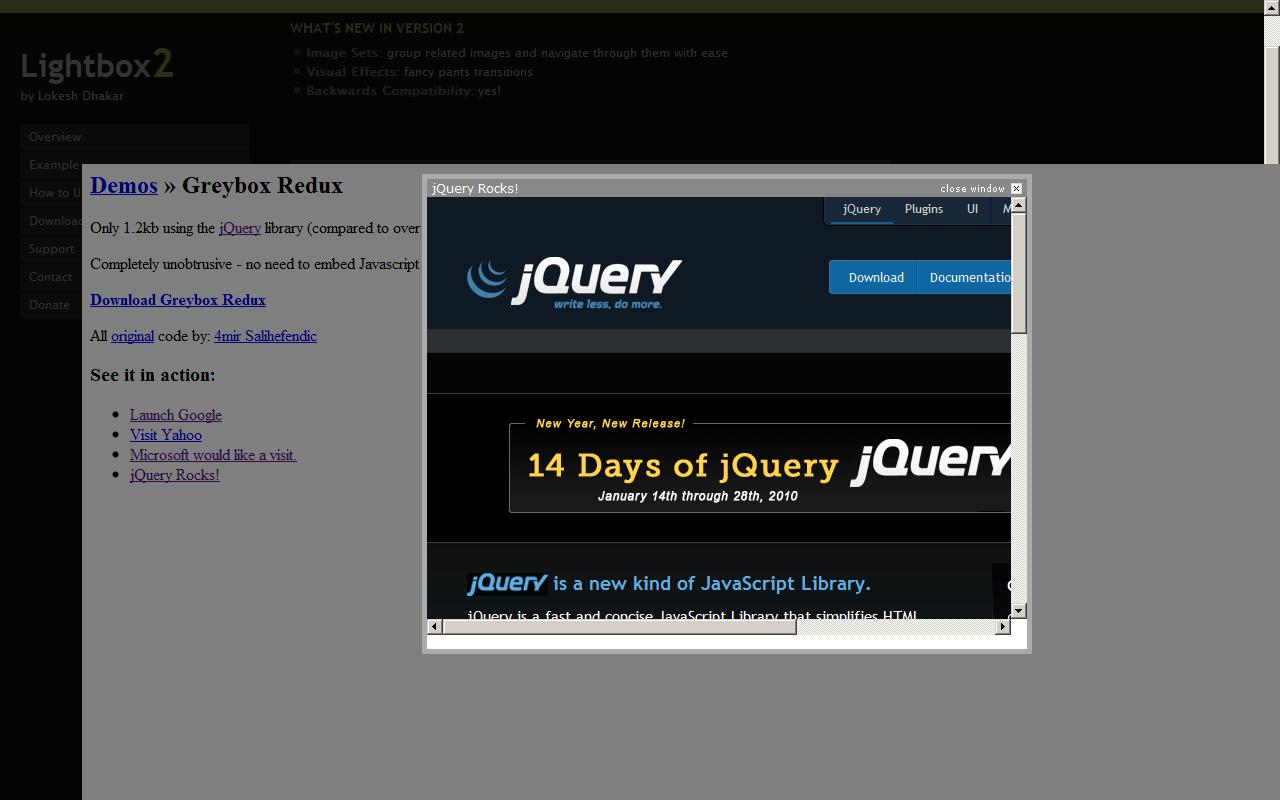
Task: Open the Documentation button
Action: coord(965,278)
